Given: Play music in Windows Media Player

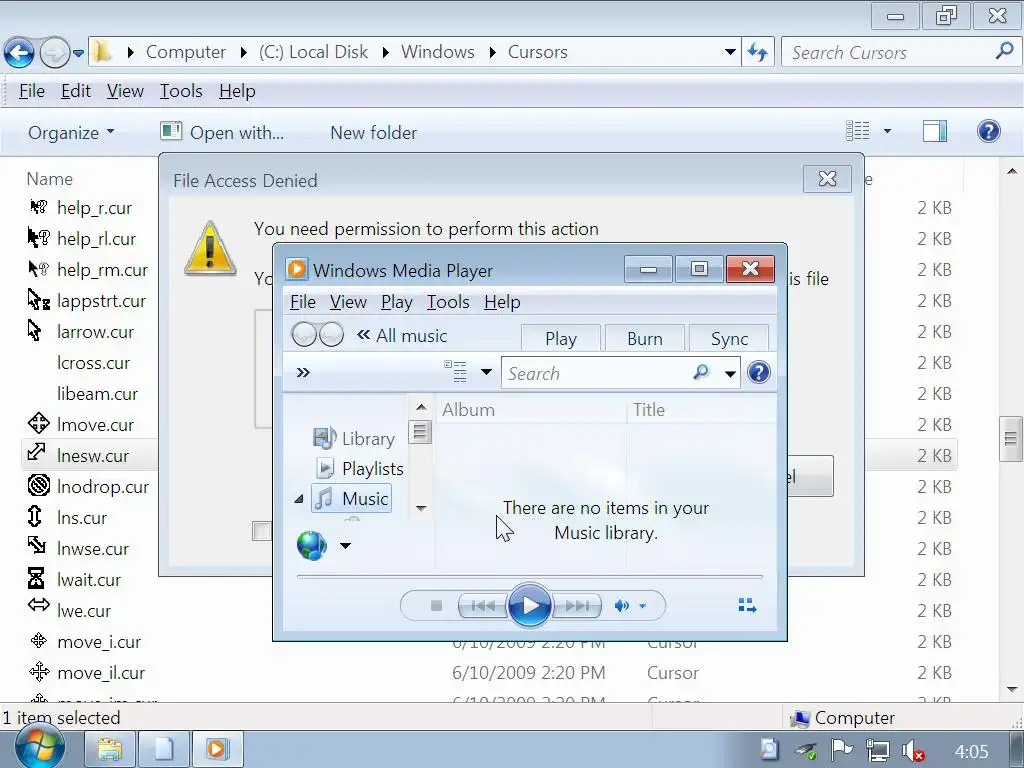Looking at the screenshot, I should pyautogui.click(x=529, y=606).
